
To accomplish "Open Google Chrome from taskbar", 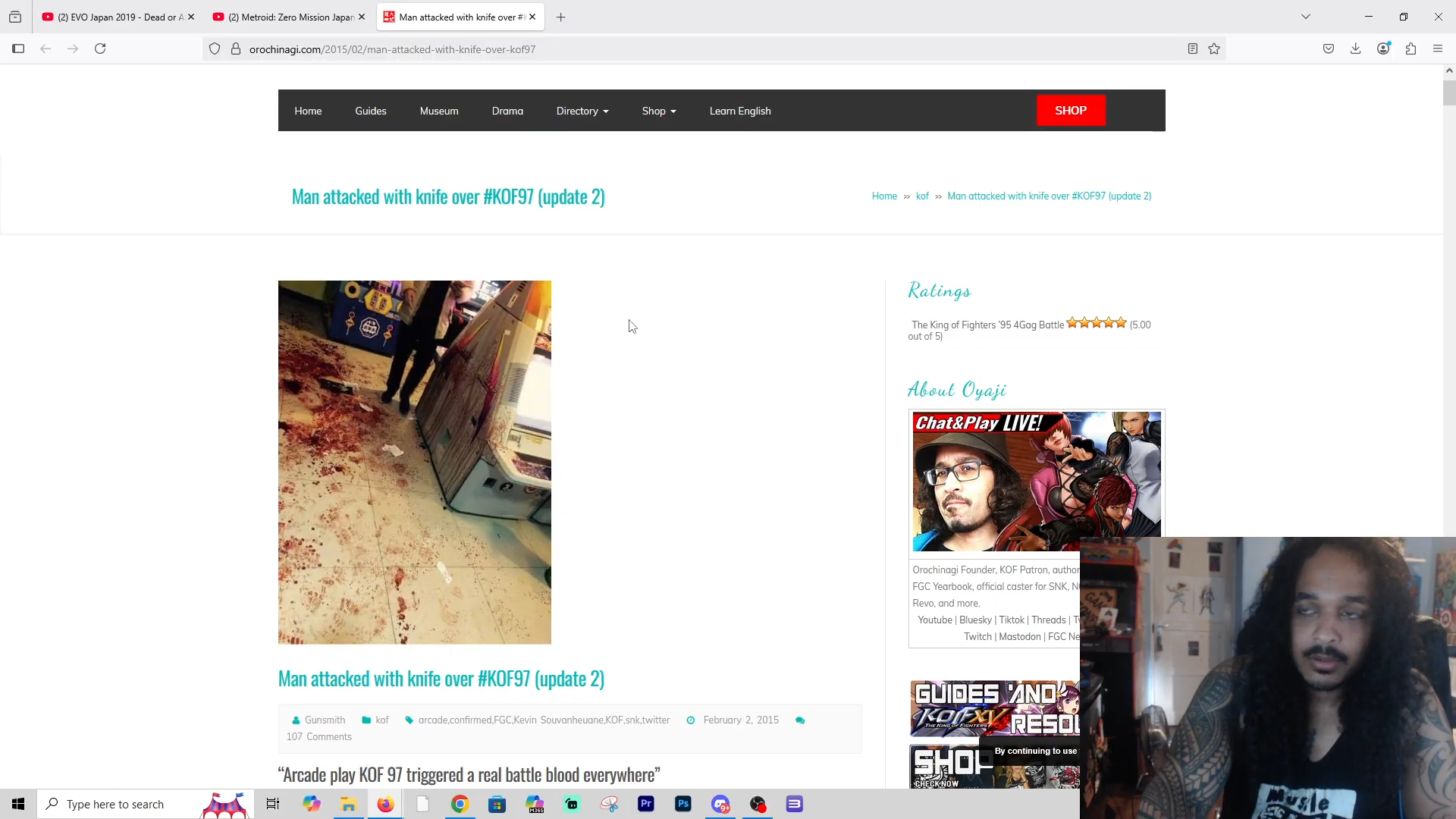I will pyautogui.click(x=460, y=804).
